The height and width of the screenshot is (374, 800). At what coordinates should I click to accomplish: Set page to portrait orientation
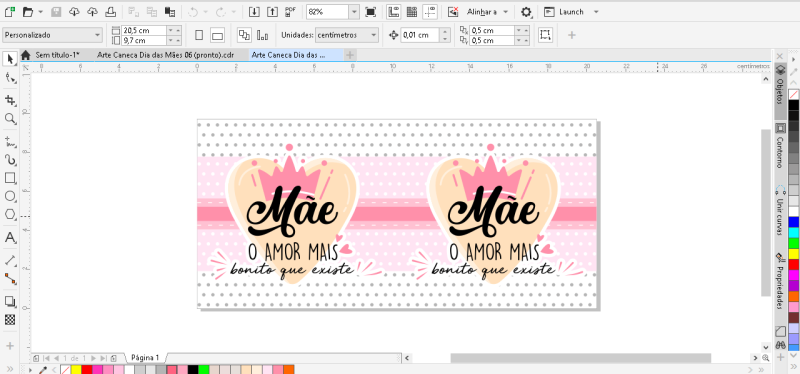199,35
